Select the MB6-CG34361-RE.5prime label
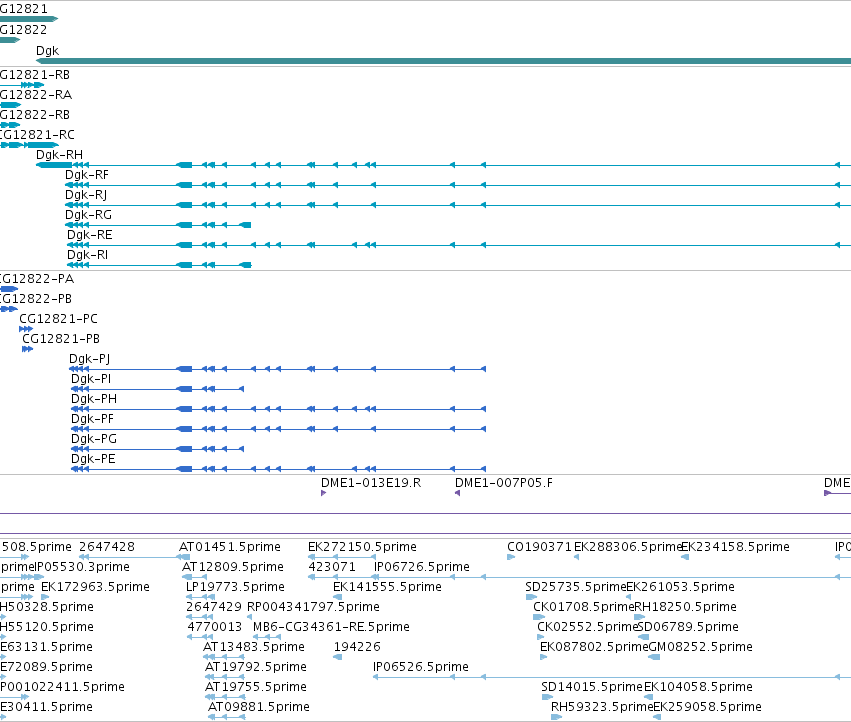The width and height of the screenshot is (851, 722). 332,627
